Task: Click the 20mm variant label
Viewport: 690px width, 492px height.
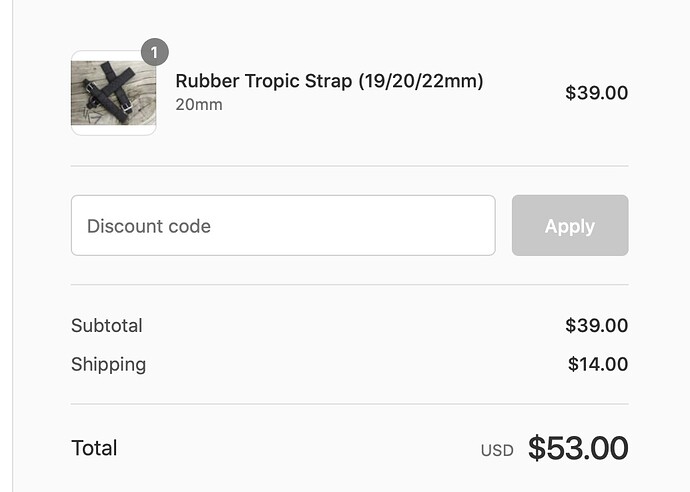Action: tap(199, 105)
